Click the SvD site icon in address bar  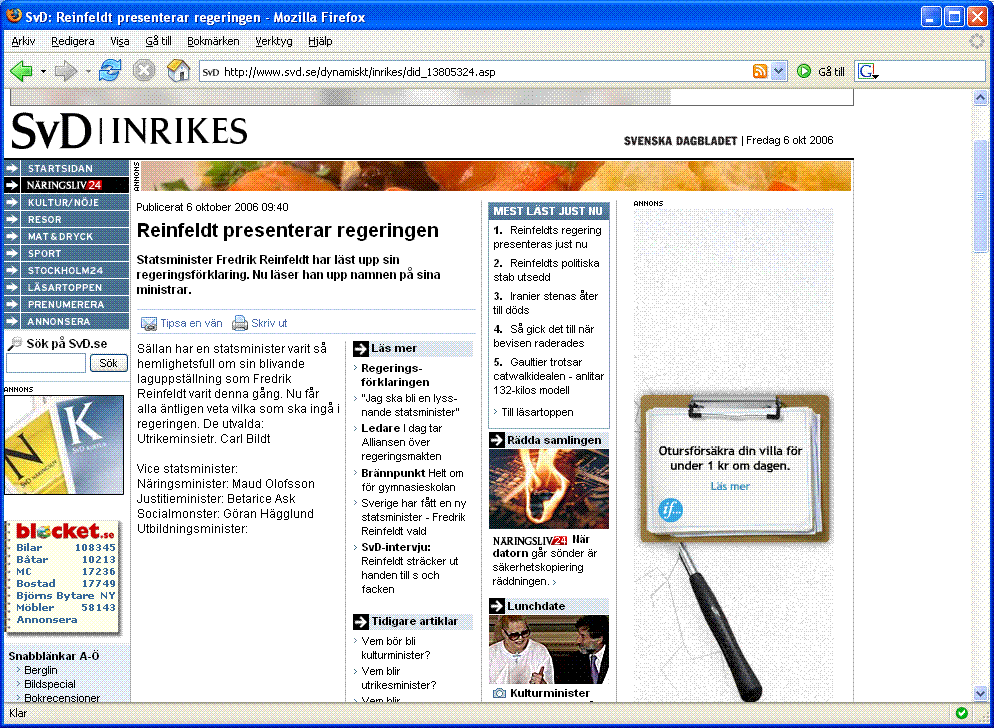[x=210, y=72]
